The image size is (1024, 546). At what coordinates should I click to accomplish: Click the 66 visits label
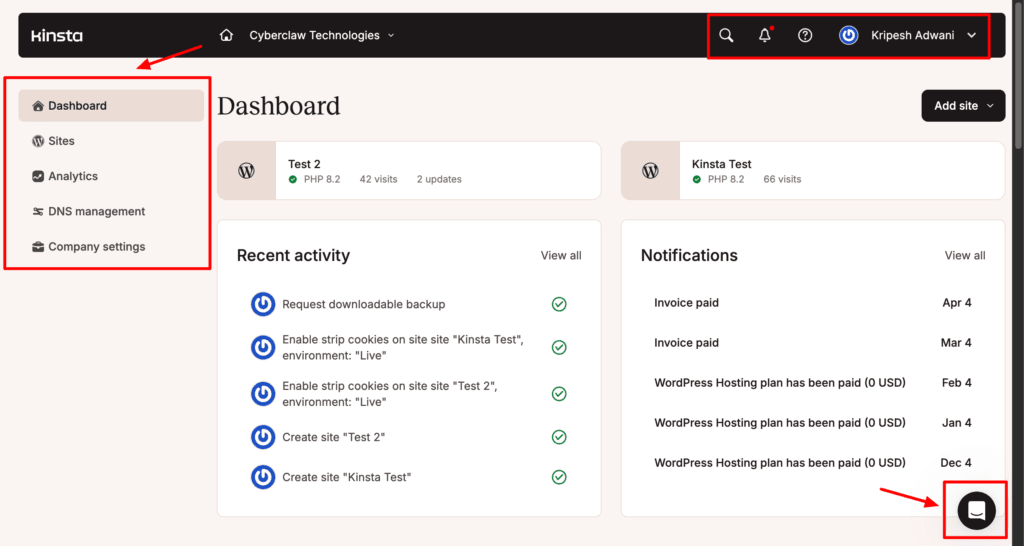(x=782, y=179)
